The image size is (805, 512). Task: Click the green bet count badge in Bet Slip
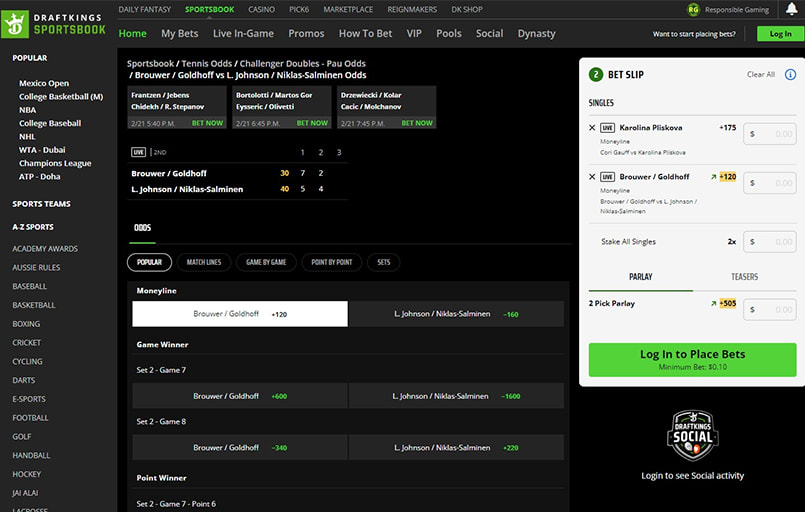596,74
